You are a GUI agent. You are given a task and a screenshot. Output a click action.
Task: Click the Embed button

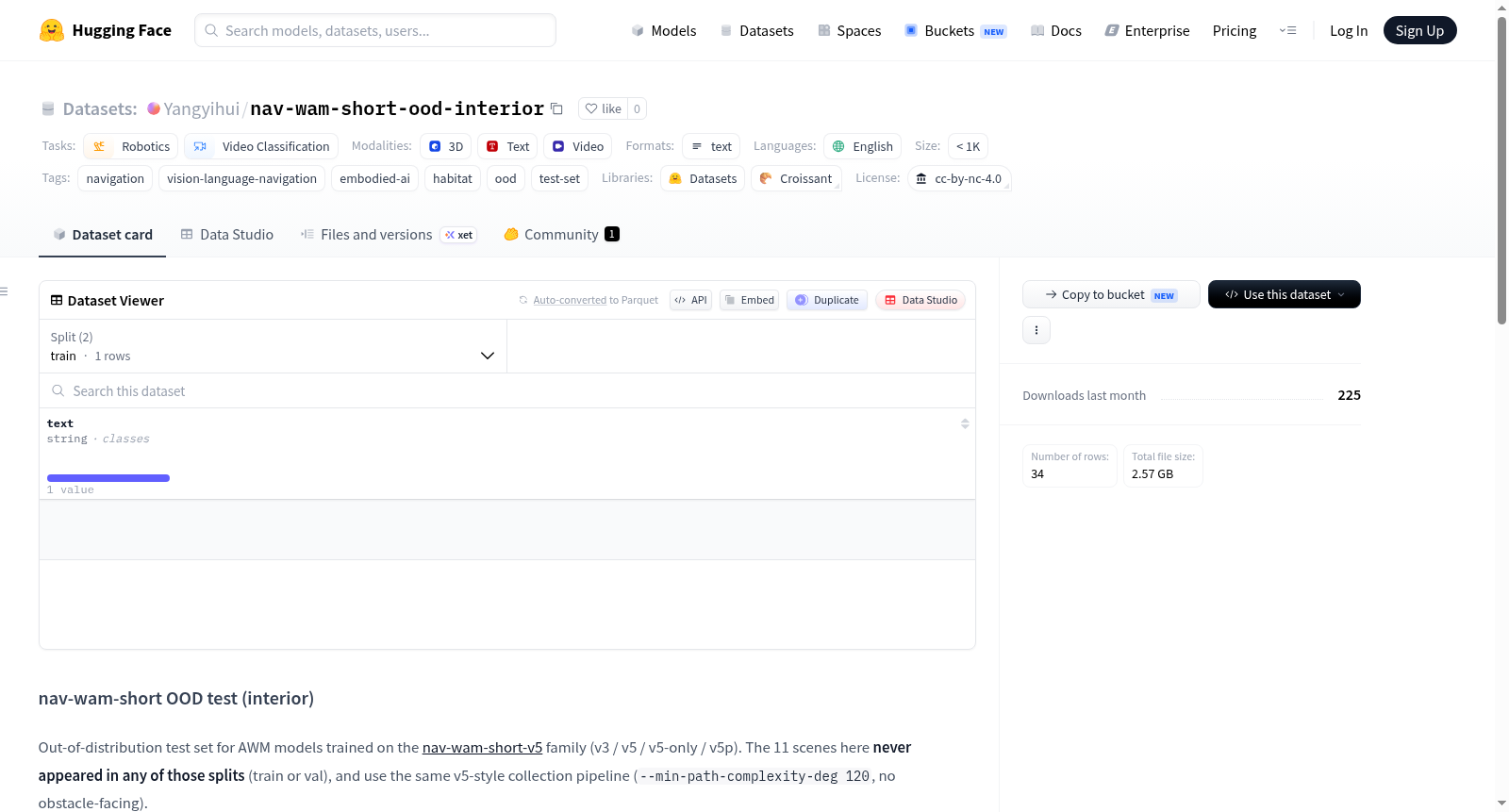[749, 300]
